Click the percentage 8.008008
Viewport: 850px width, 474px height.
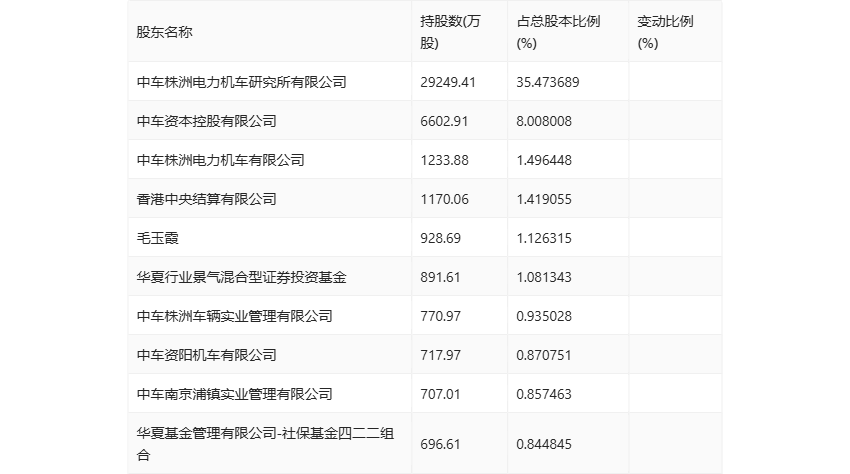click(x=544, y=121)
